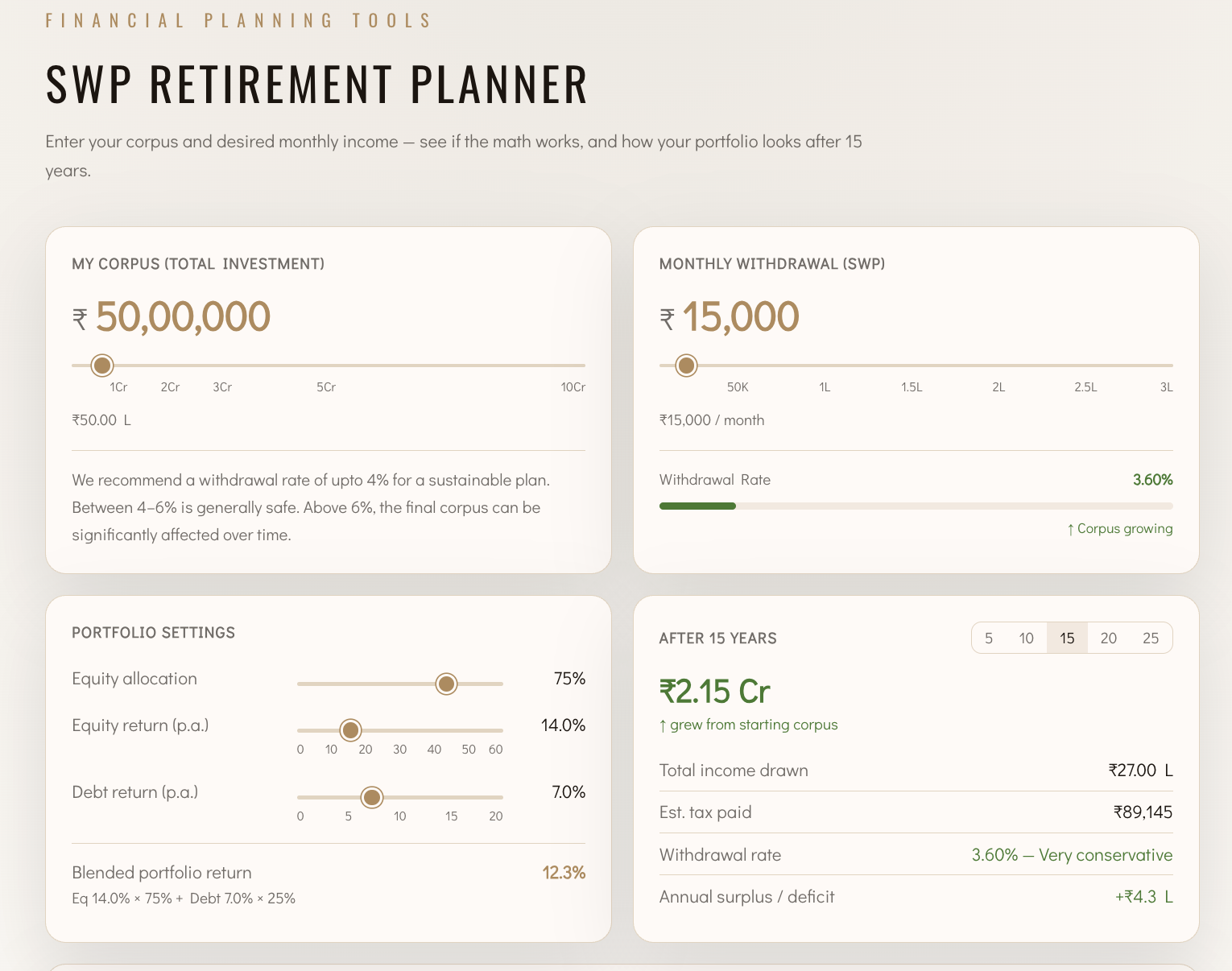Image resolution: width=1232 pixels, height=971 pixels.
Task: Set withdrawal to the 2L tick label
Action: 998,387
